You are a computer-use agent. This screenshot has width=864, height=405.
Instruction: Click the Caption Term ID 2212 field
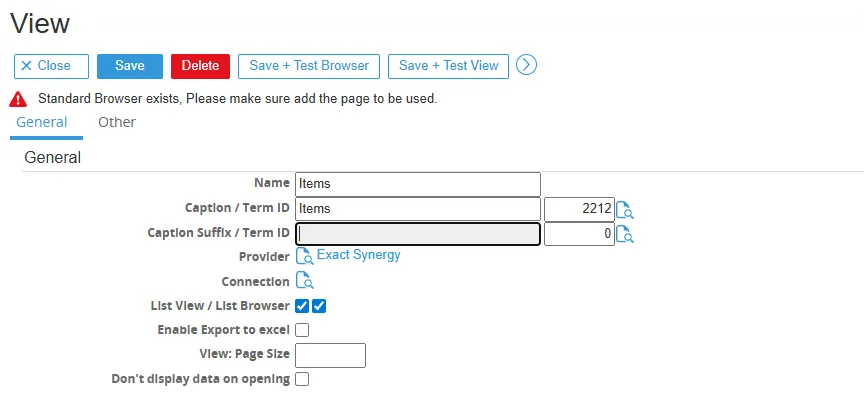(x=578, y=209)
